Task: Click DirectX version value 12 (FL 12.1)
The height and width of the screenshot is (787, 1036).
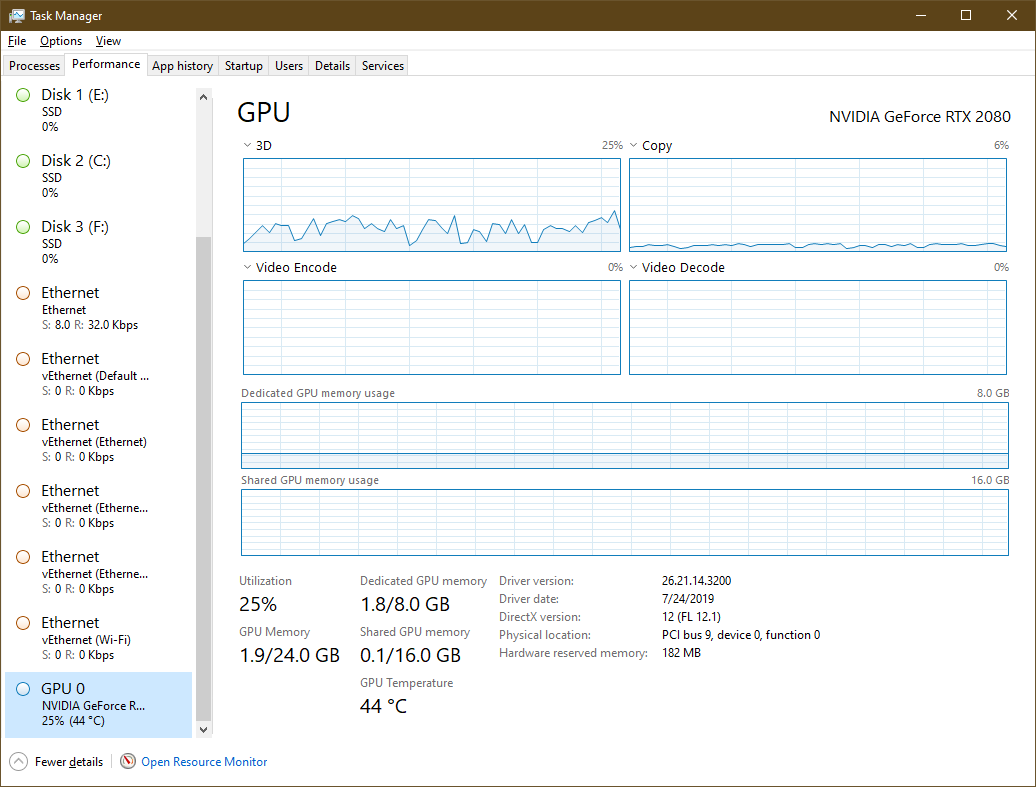Action: [691, 617]
